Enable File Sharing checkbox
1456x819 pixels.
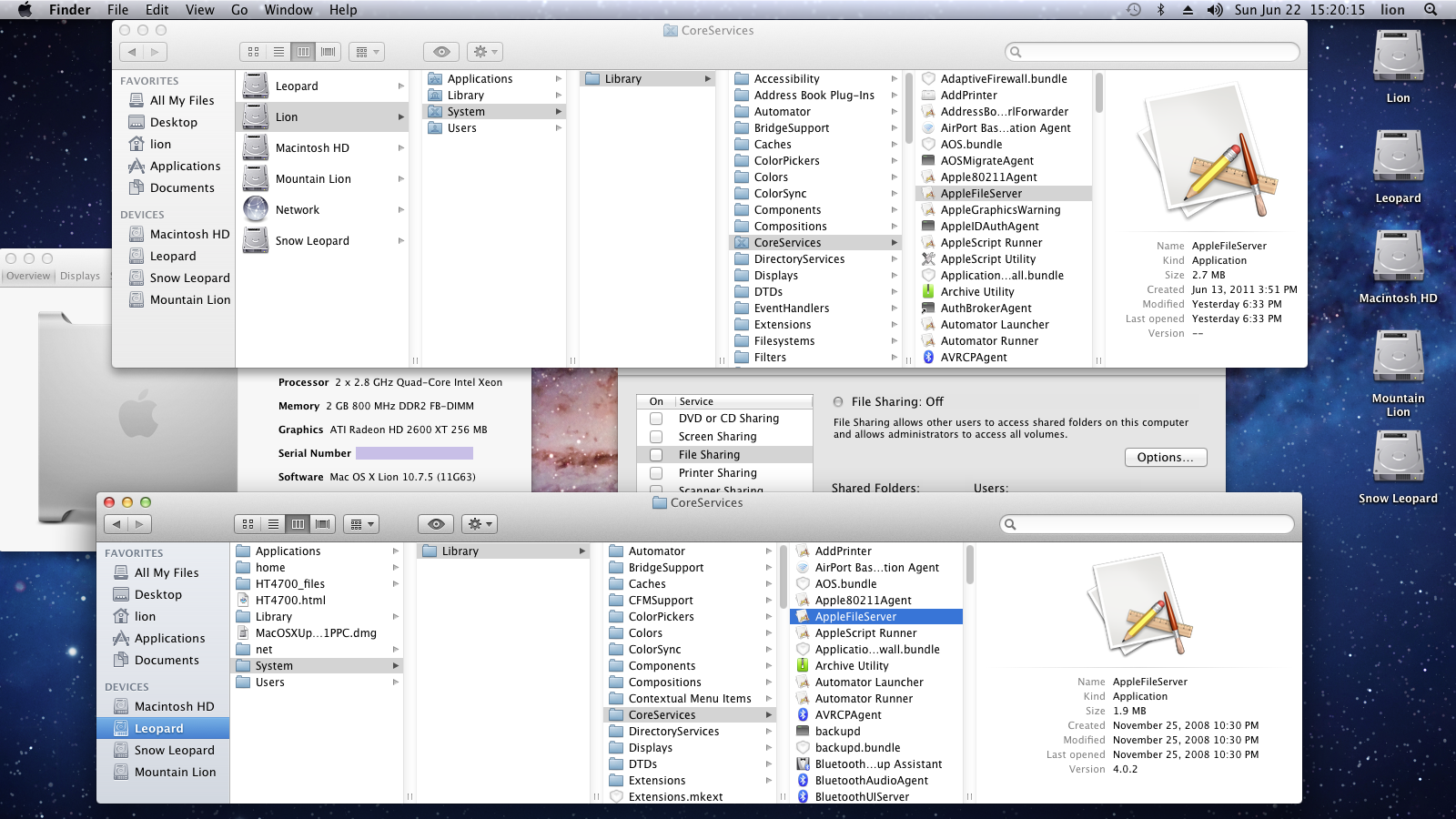point(656,455)
